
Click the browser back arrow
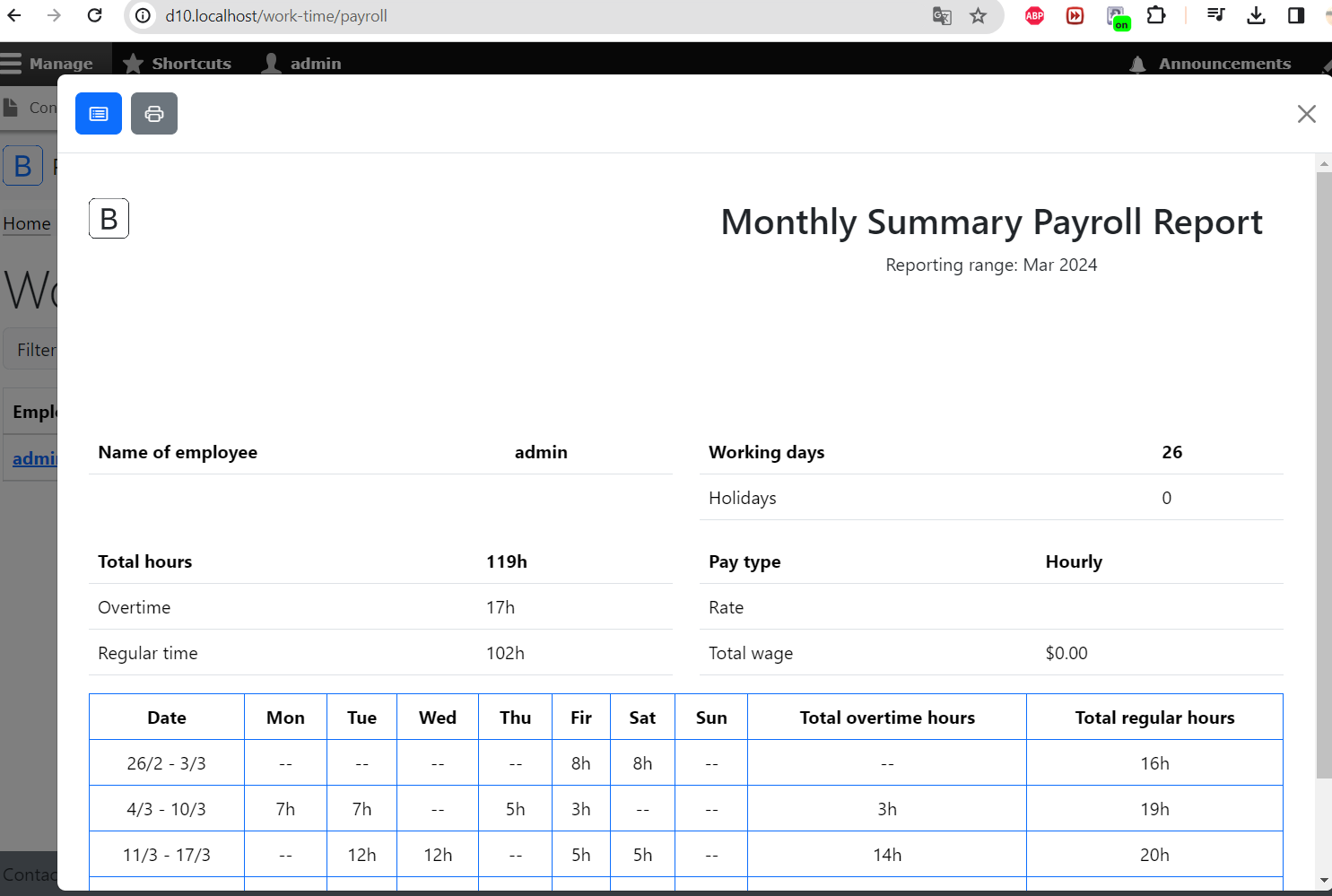tap(15, 16)
